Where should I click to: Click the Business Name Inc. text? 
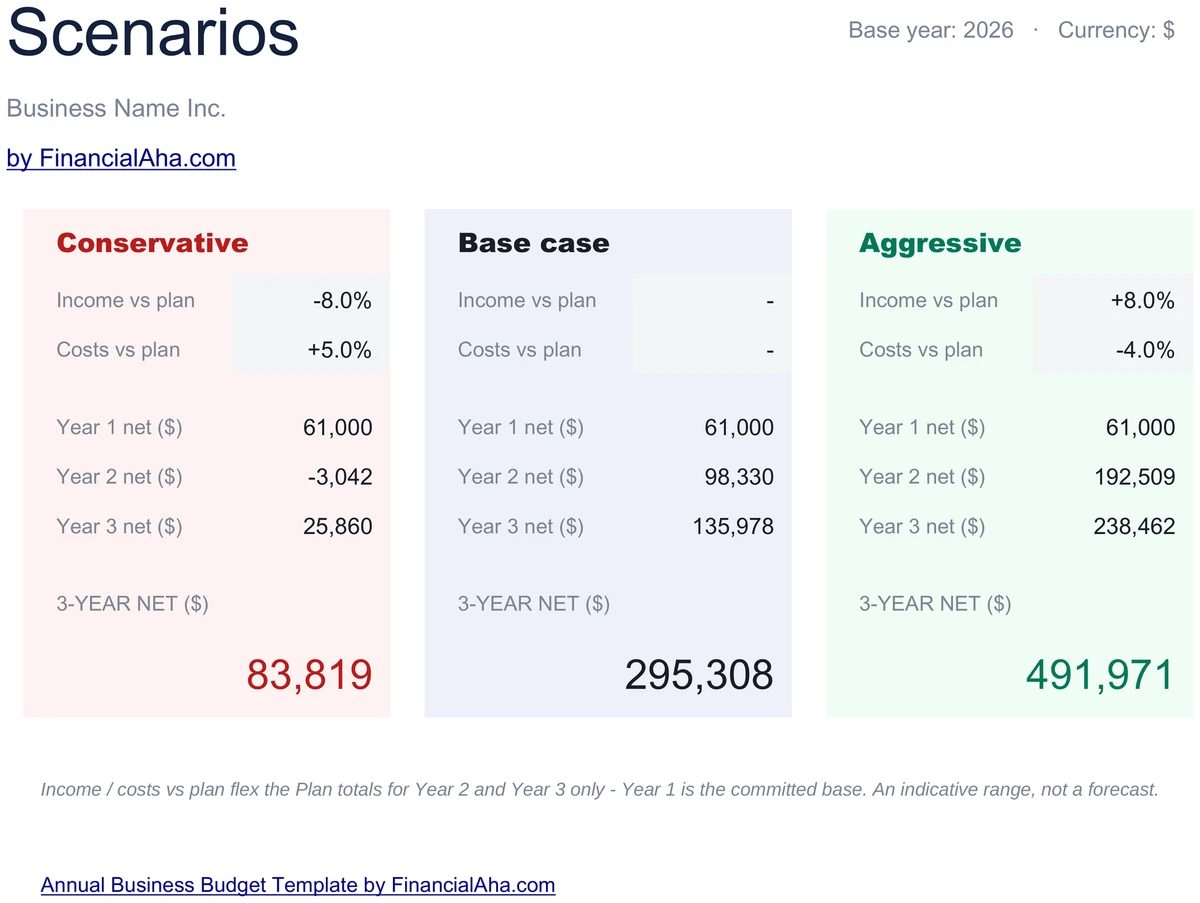pos(116,108)
